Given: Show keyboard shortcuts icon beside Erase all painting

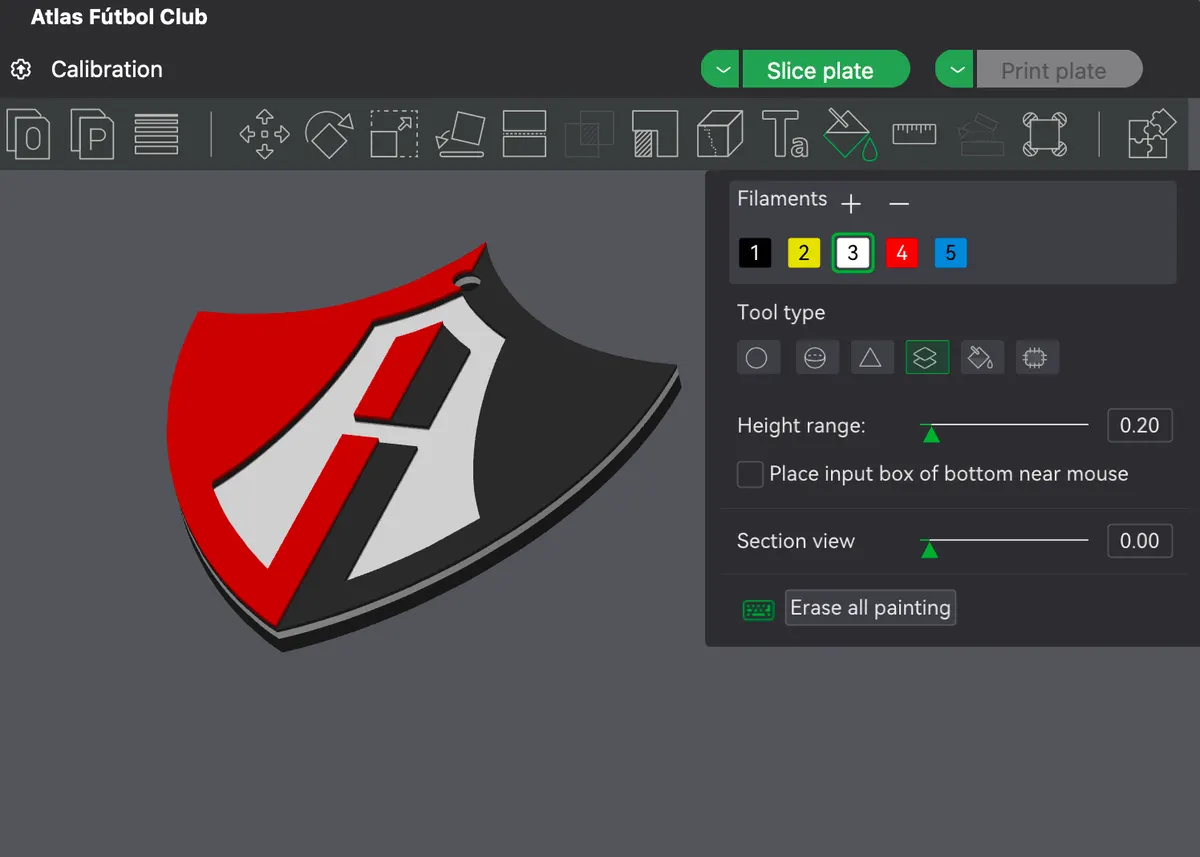Looking at the screenshot, I should coord(759,609).
